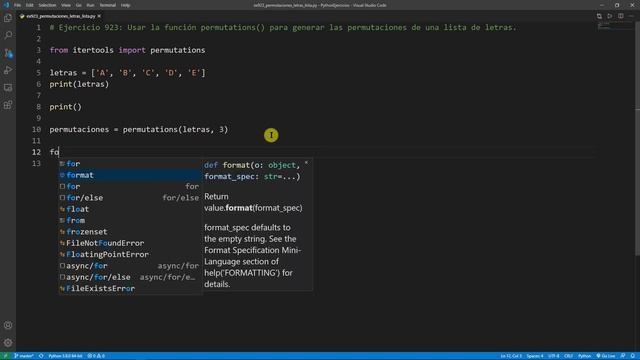
Task: Click line number 10 in the gutter
Action: coord(36,129)
